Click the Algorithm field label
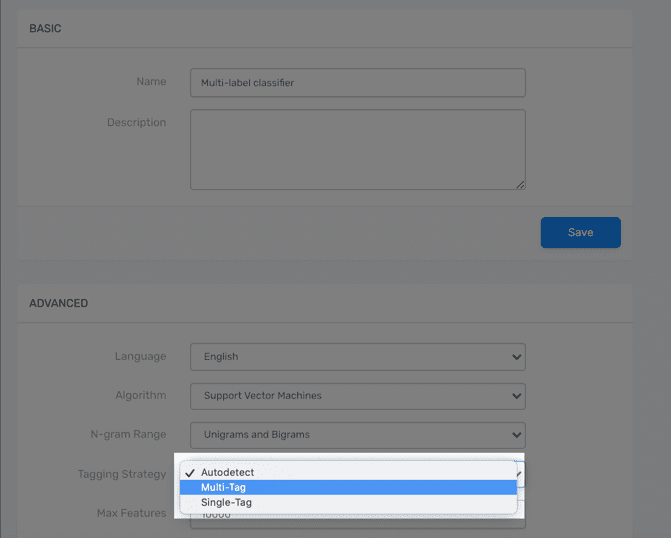Screen dimensions: 671x538 [140, 395]
